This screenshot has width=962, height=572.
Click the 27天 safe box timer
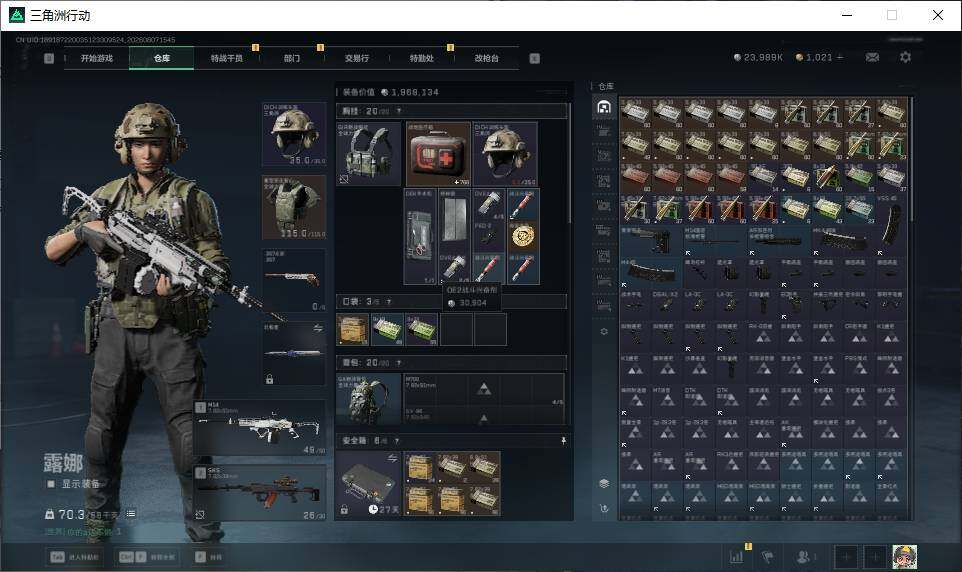[384, 509]
